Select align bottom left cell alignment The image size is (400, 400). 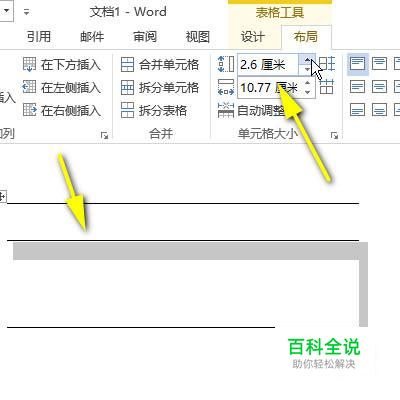tap(358, 110)
